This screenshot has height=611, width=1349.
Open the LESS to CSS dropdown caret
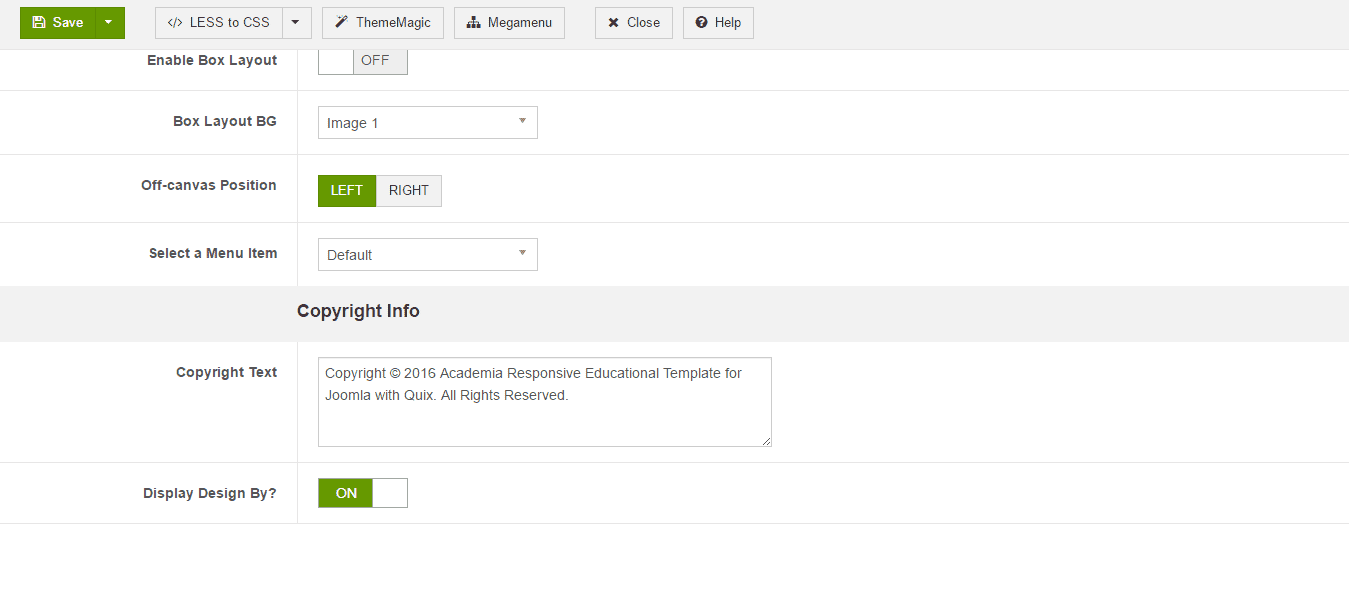tap(296, 23)
